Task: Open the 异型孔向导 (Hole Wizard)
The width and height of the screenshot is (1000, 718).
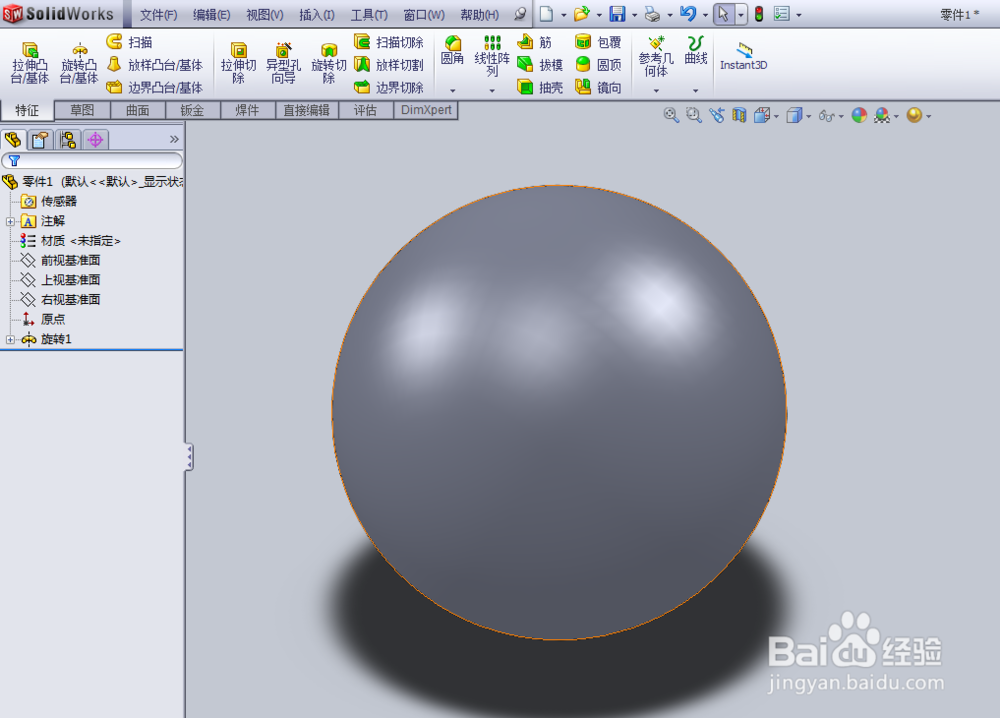Action: [x=283, y=62]
